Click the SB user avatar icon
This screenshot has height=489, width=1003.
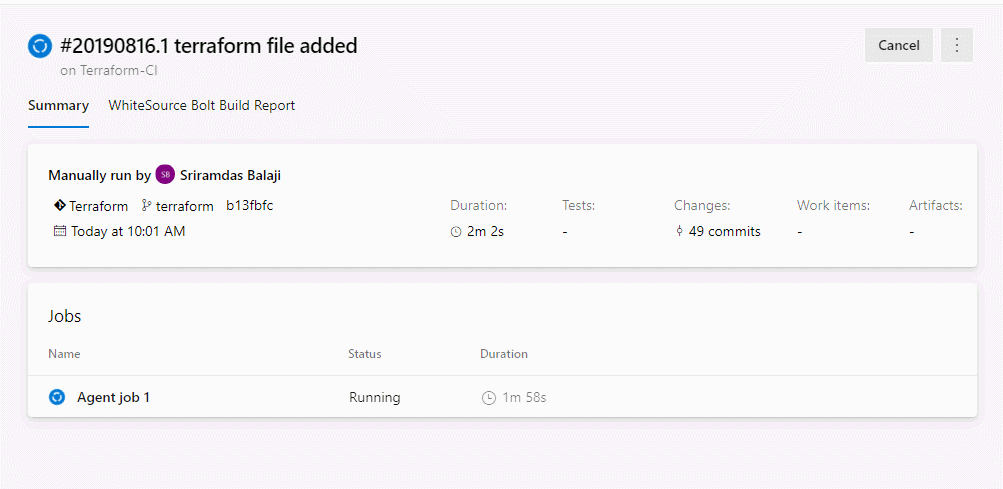[165, 175]
